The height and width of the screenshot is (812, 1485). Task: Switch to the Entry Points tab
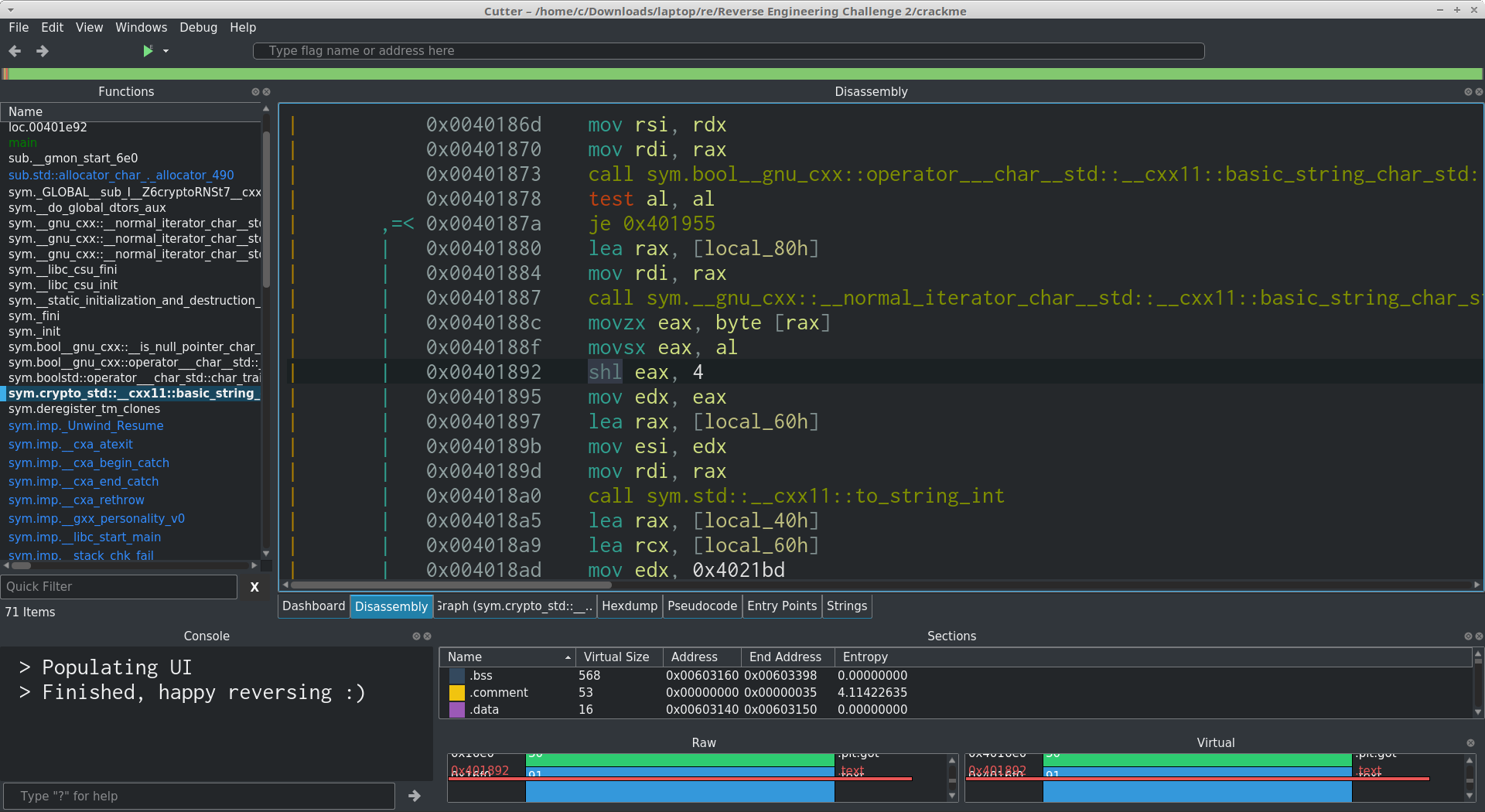click(782, 606)
